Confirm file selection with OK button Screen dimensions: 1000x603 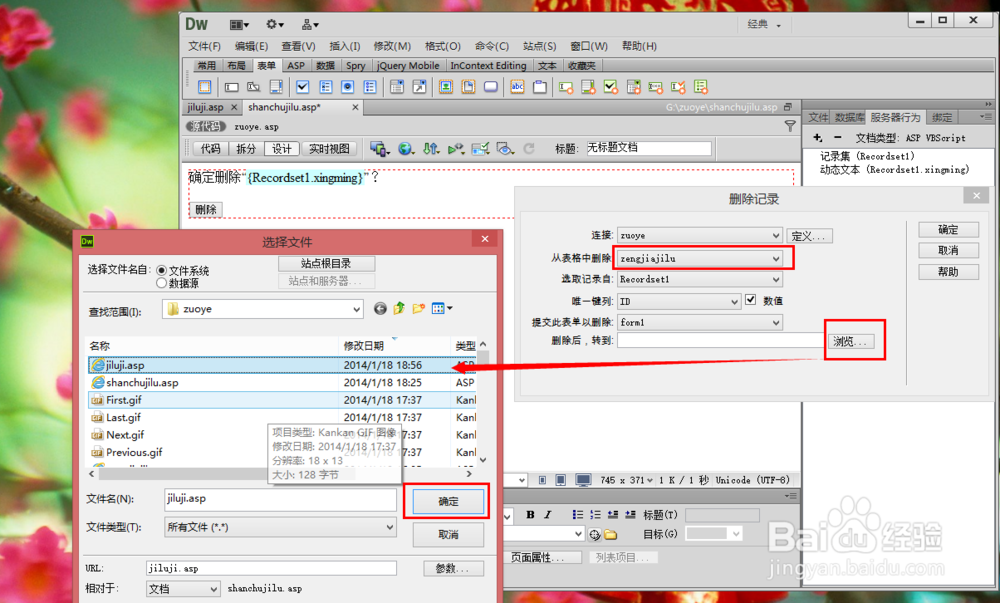pyautogui.click(x=448, y=501)
